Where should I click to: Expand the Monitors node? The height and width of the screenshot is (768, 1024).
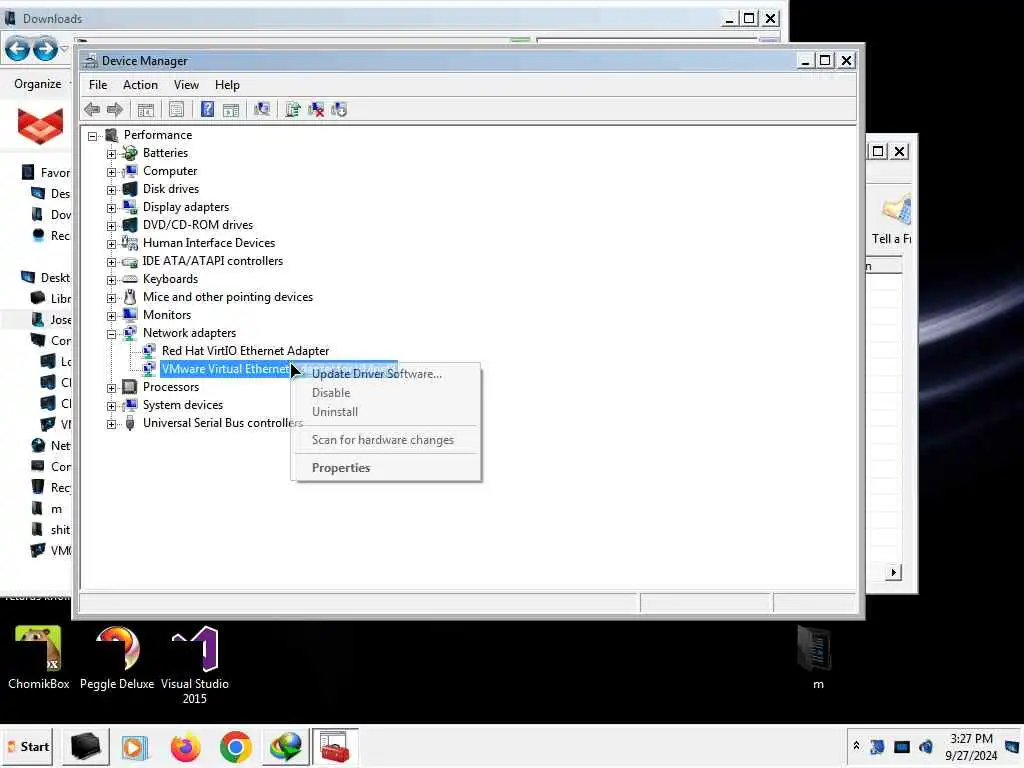[112, 316]
